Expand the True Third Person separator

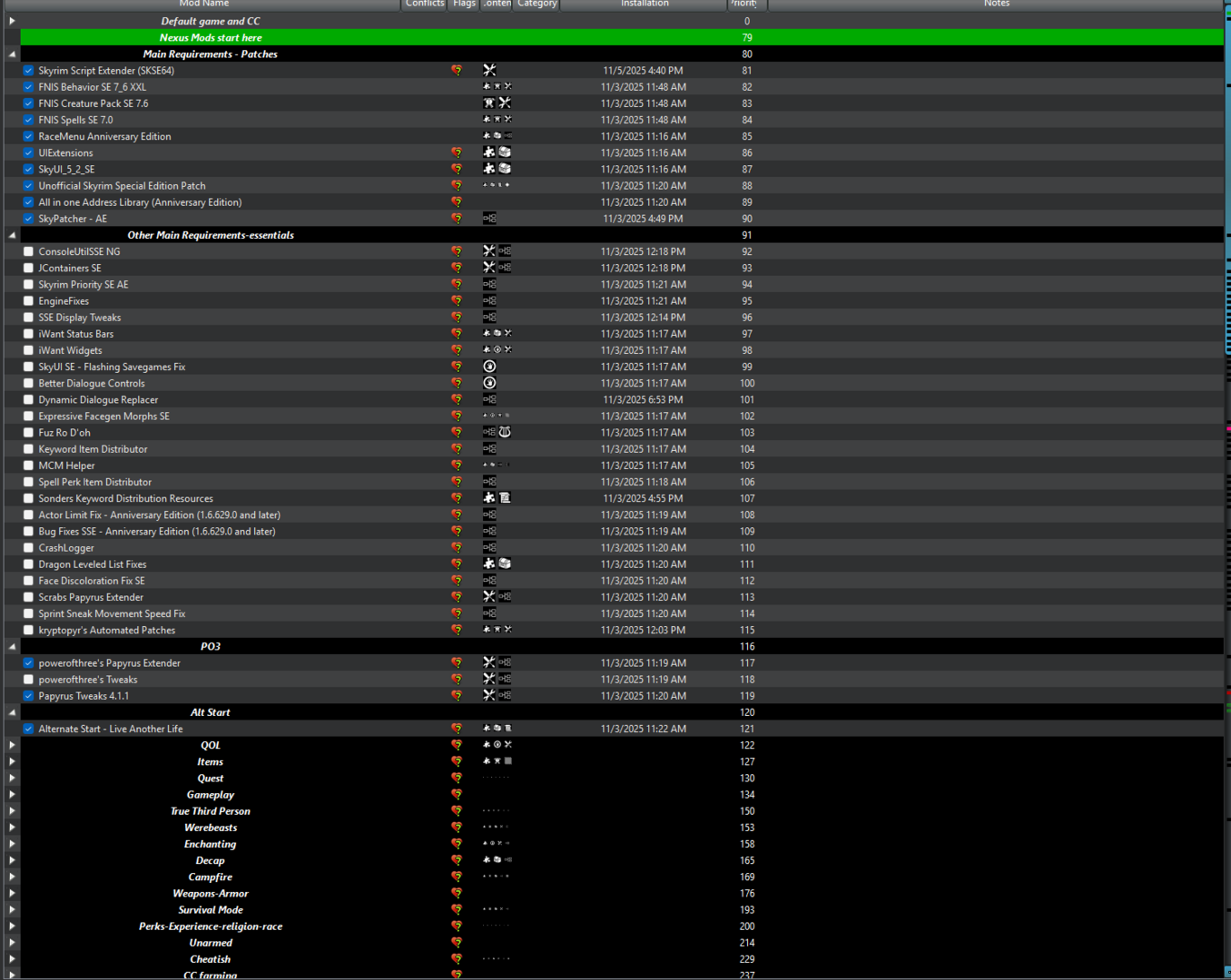12,811
